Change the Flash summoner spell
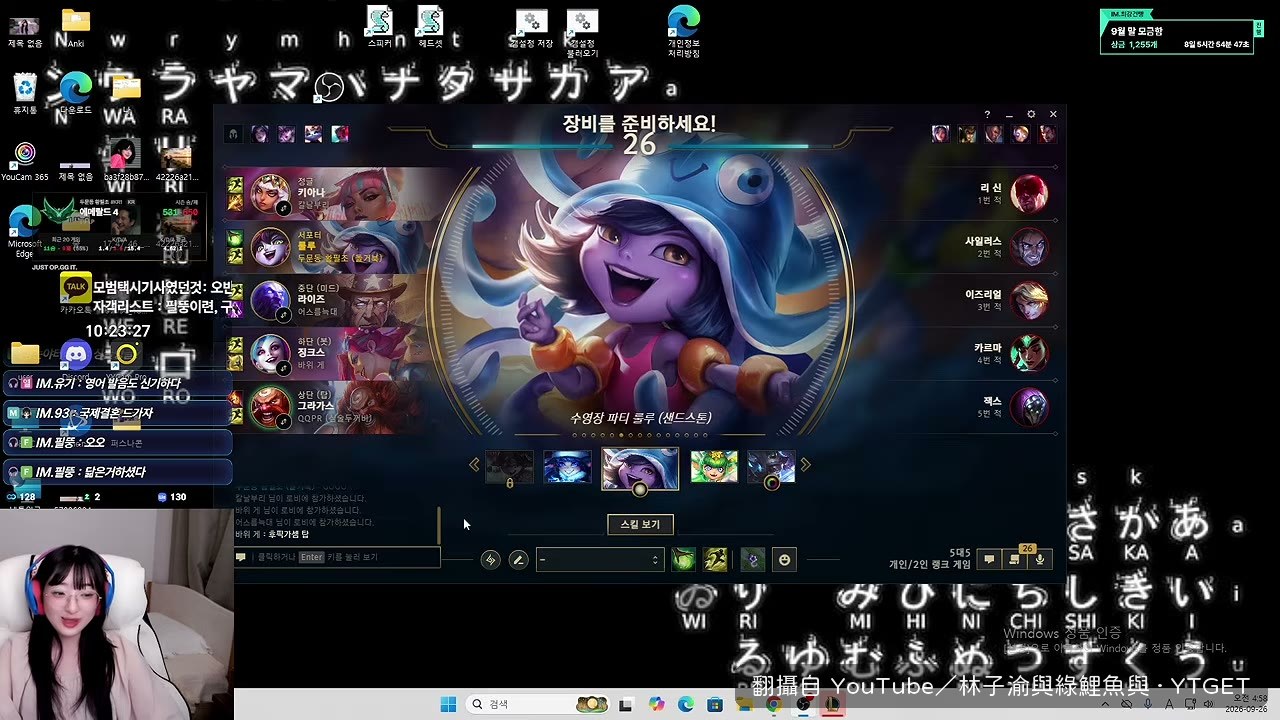 tap(715, 560)
